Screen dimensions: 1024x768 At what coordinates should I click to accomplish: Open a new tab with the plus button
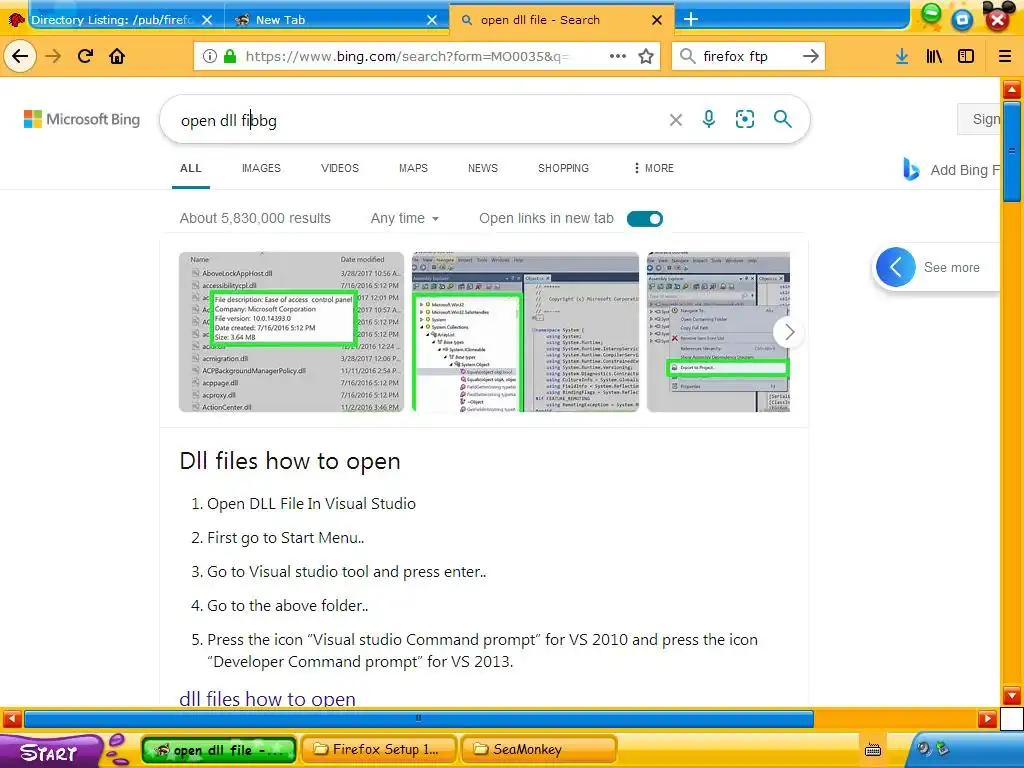click(x=690, y=20)
